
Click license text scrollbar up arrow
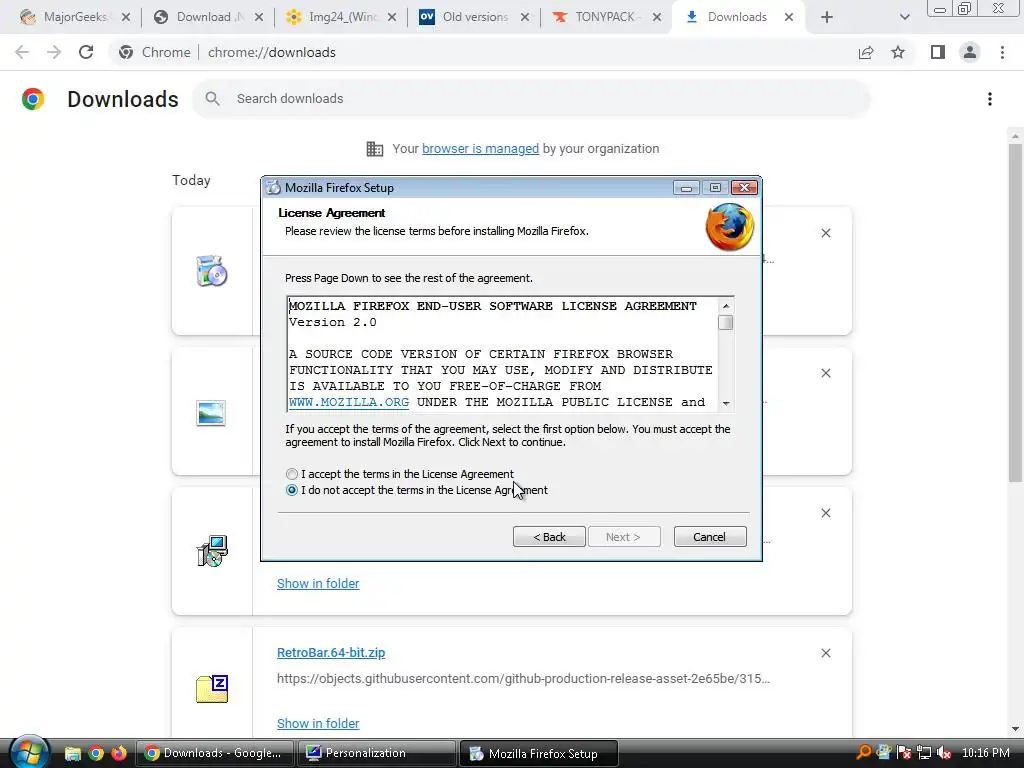[x=726, y=306]
